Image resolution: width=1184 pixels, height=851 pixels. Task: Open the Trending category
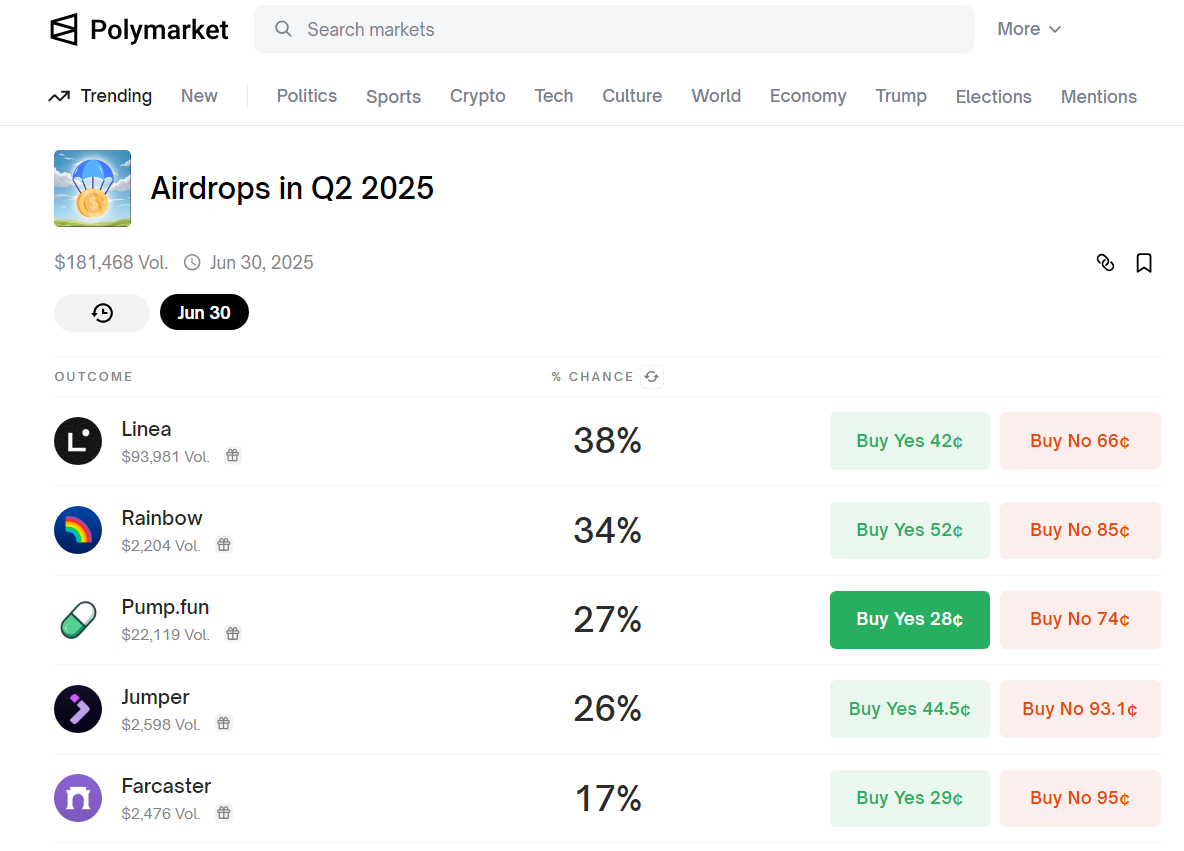click(101, 96)
